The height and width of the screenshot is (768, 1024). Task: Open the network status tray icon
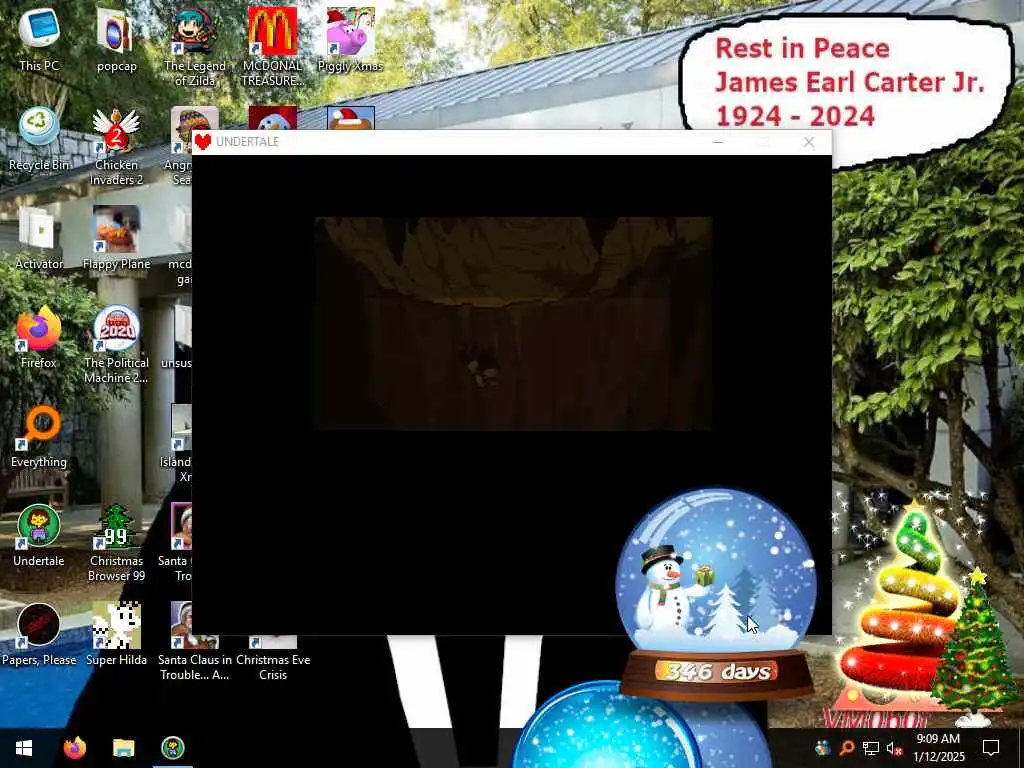[871, 748]
